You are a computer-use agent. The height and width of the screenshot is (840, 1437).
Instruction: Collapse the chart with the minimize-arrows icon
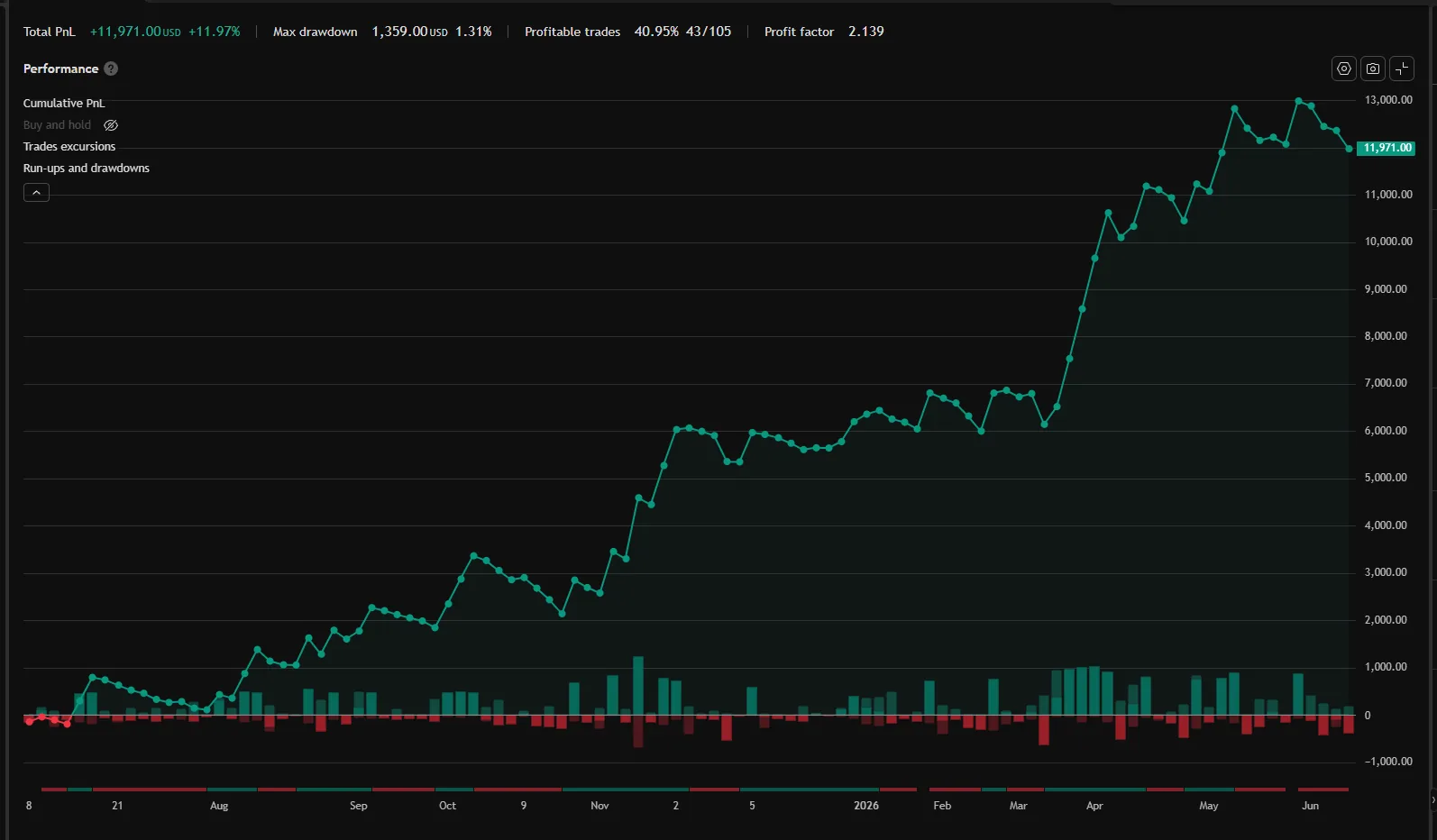click(1402, 68)
